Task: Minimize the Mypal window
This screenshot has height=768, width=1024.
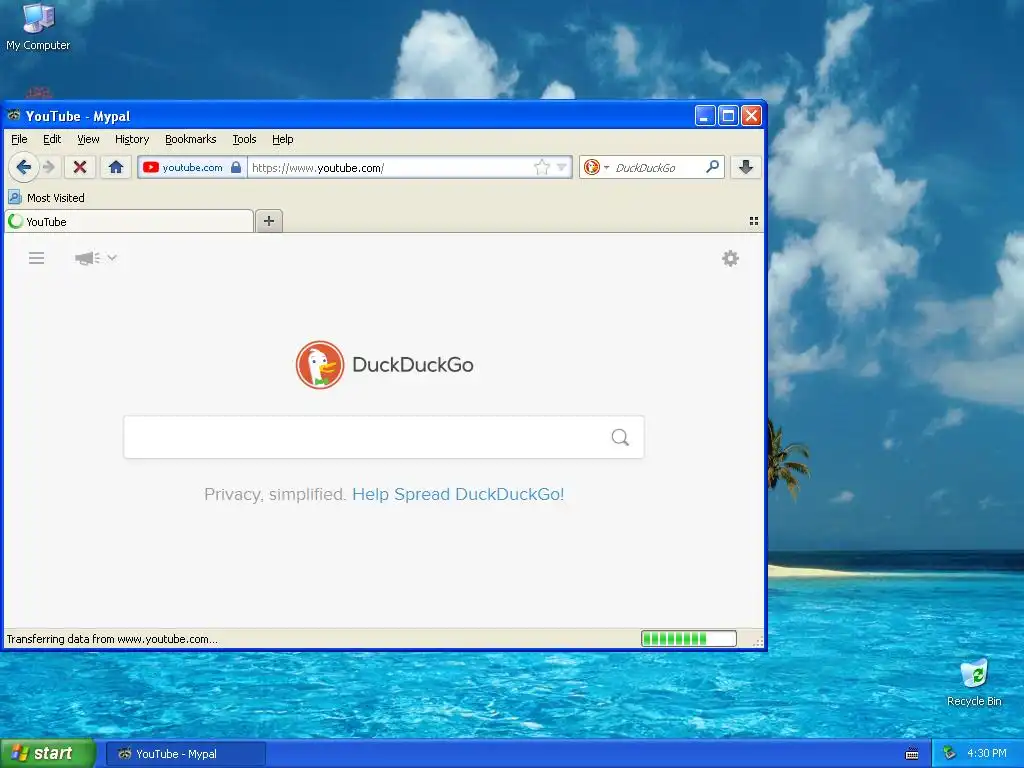Action: coord(705,116)
